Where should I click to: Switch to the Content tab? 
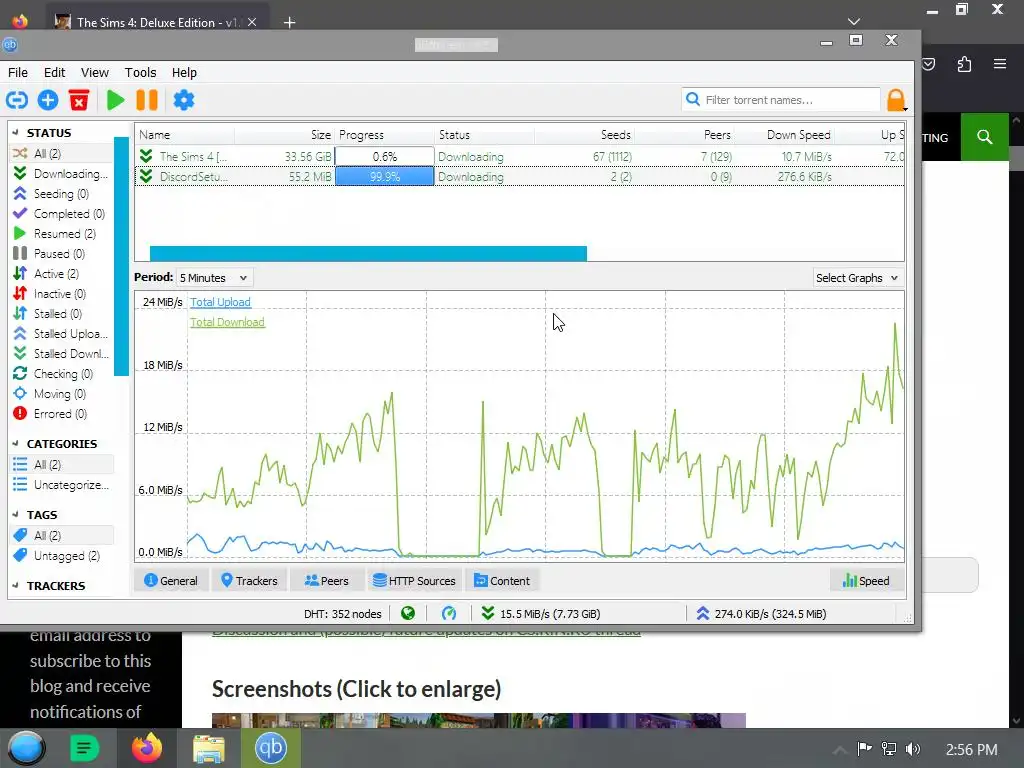502,581
